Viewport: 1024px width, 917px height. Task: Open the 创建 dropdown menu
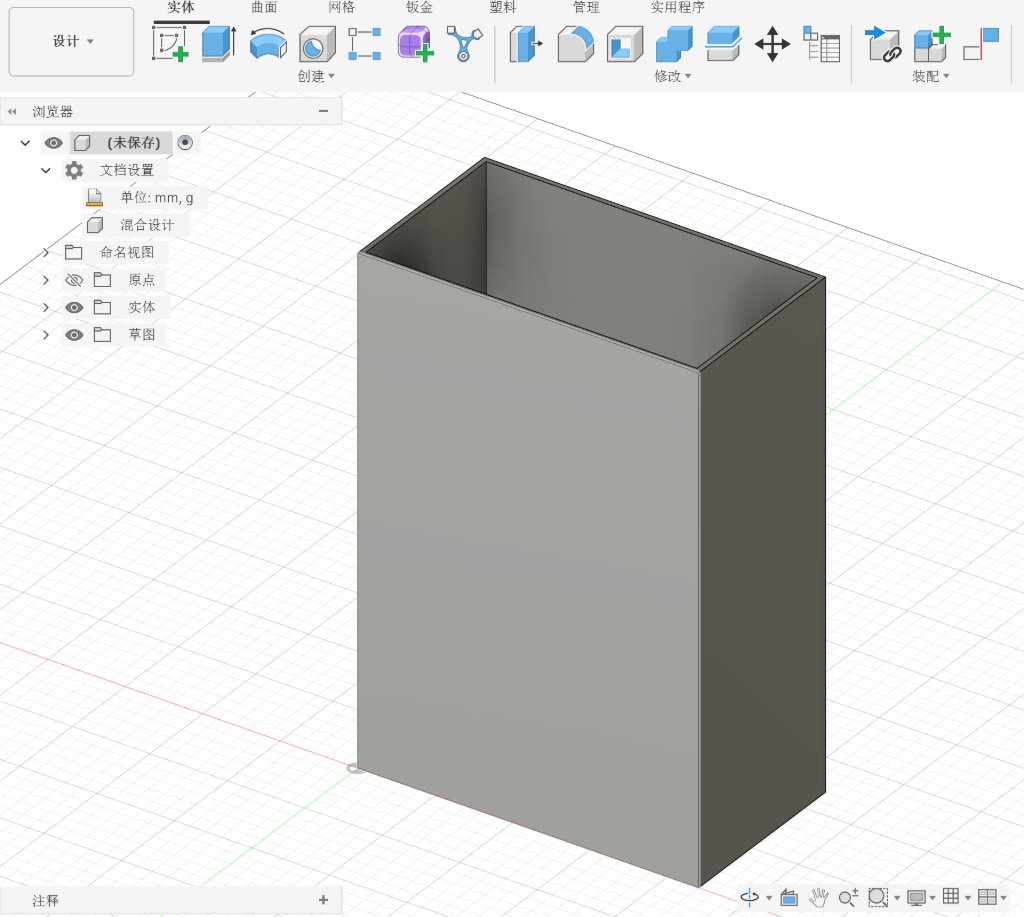(316, 76)
